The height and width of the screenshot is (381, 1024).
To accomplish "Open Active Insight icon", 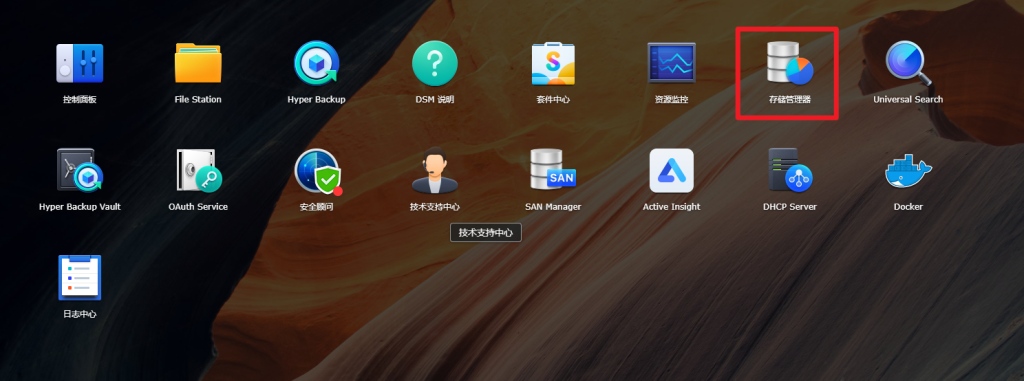I will [x=671, y=170].
